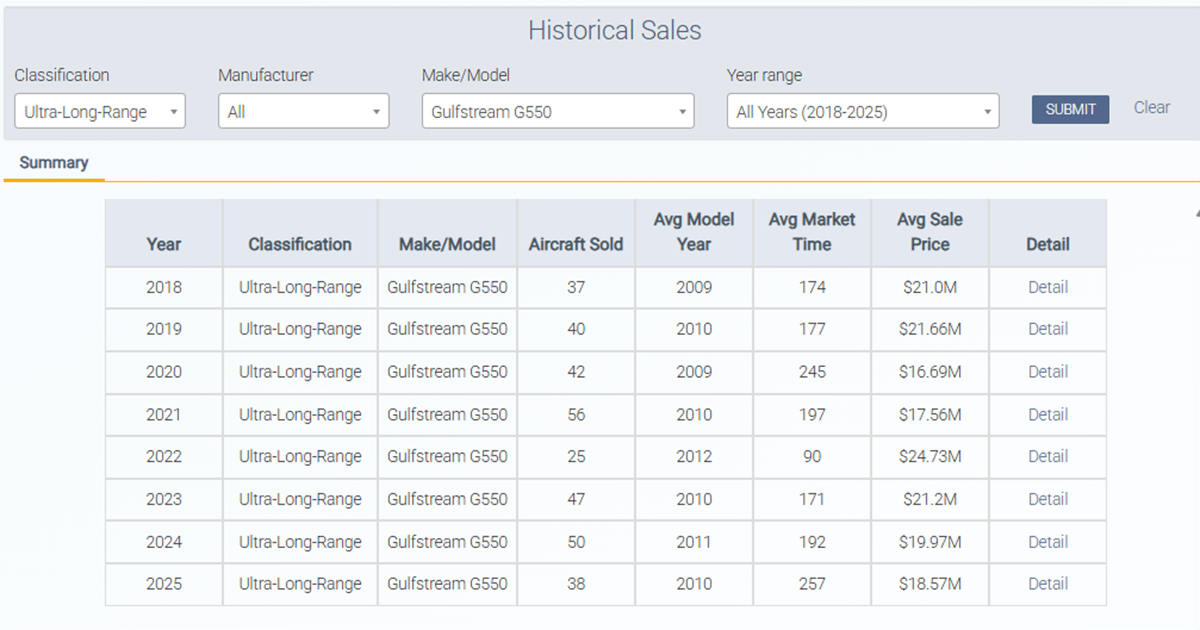Expand the Year range selector
This screenshot has width=1200, height=630.
pyautogui.click(x=862, y=111)
